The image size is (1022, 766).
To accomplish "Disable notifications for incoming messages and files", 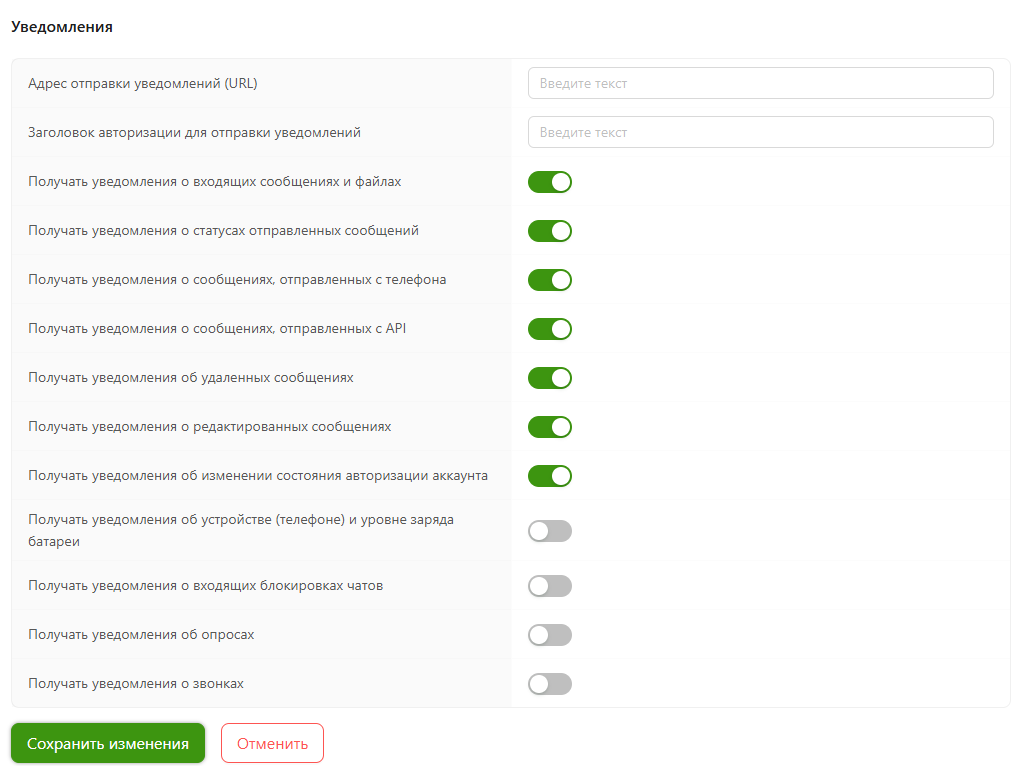I will coord(550,182).
